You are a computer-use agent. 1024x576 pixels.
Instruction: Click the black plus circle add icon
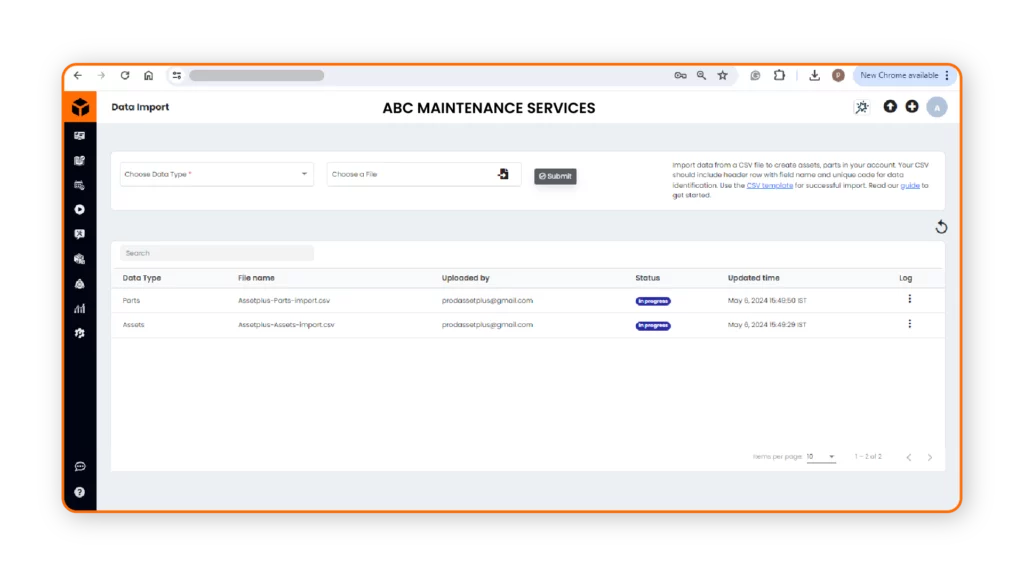tap(912, 106)
